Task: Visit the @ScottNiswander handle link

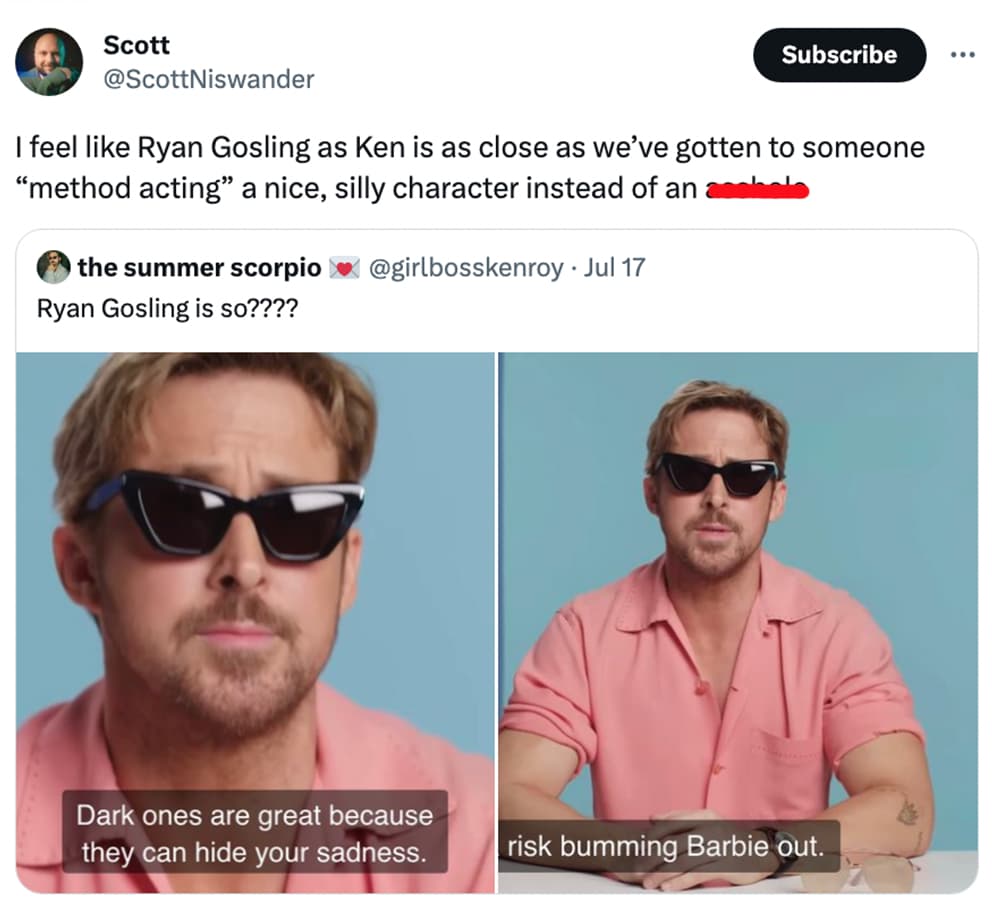Action: pyautogui.click(x=208, y=79)
